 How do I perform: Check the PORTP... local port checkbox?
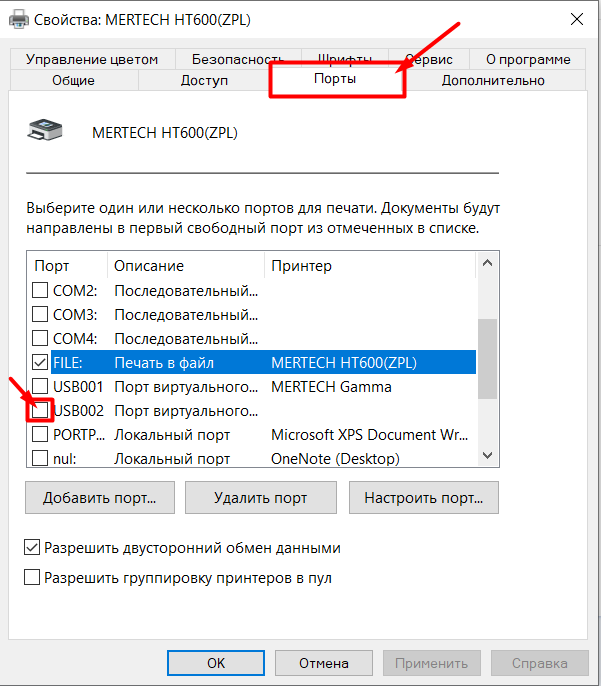pos(40,434)
